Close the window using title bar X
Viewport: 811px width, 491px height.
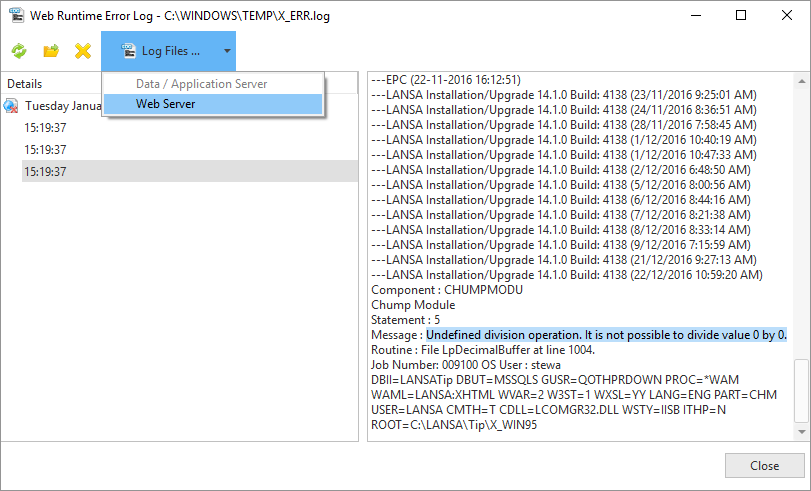pos(786,16)
